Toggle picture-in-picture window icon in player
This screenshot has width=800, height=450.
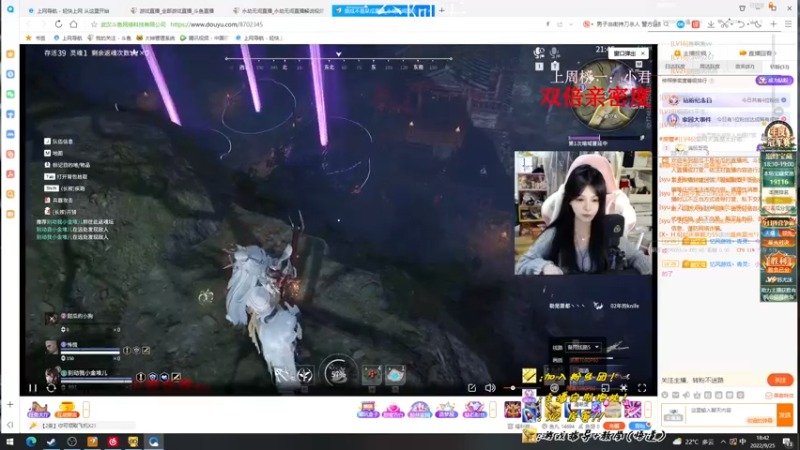pyautogui.click(x=605, y=388)
